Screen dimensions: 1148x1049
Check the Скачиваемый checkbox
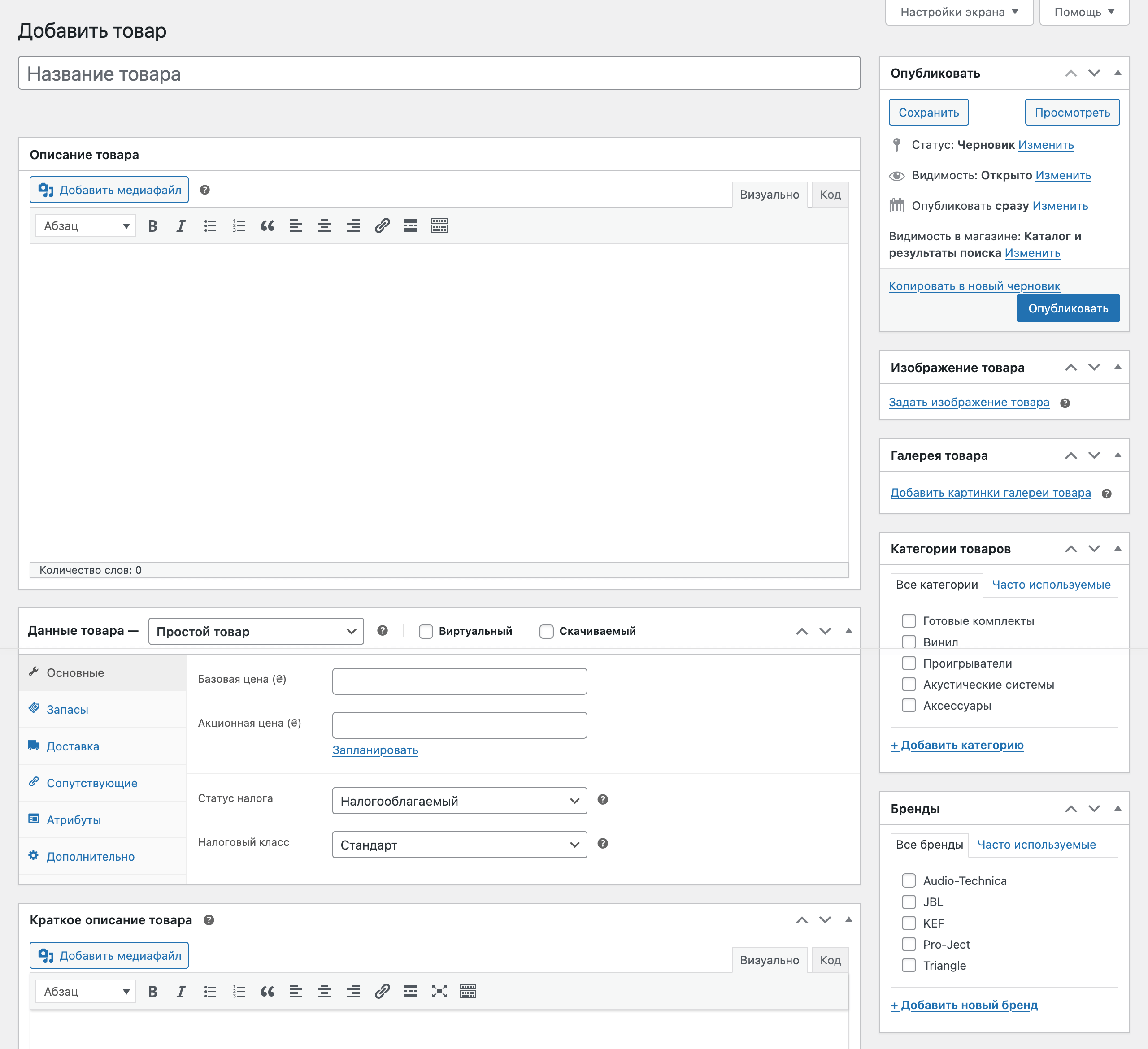click(x=547, y=631)
